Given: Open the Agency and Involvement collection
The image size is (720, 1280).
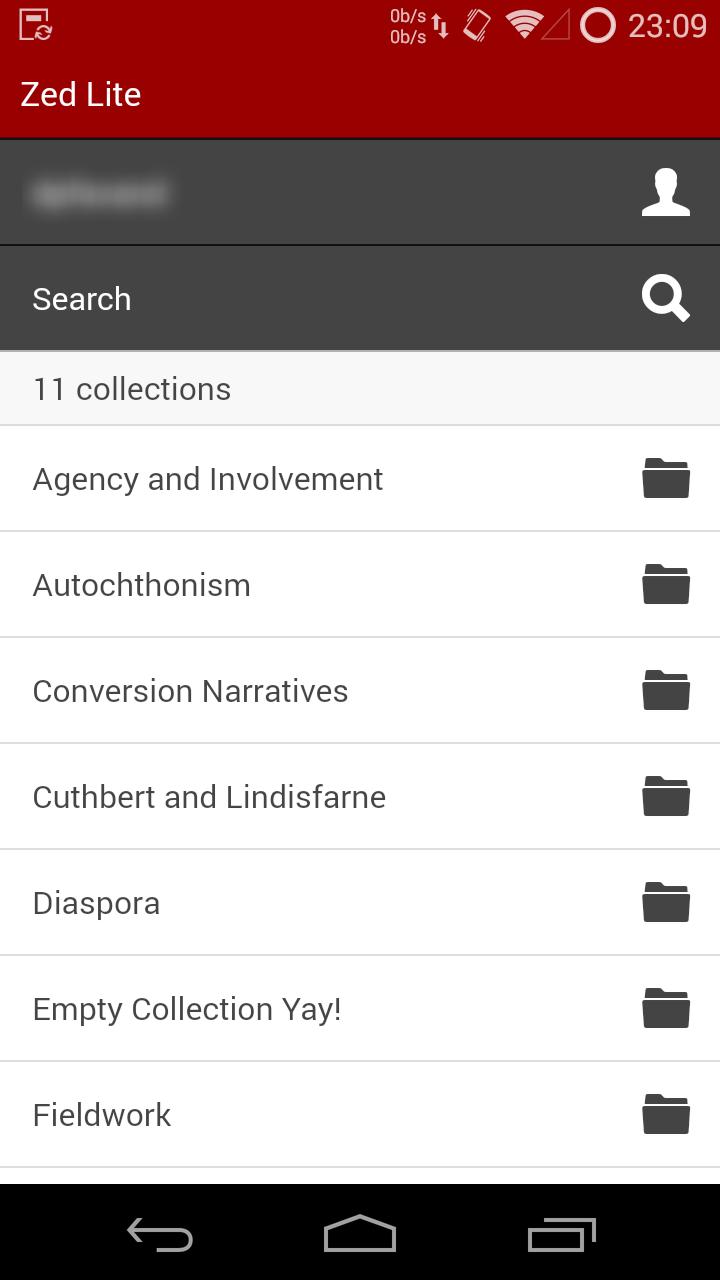Looking at the screenshot, I should click(208, 479).
